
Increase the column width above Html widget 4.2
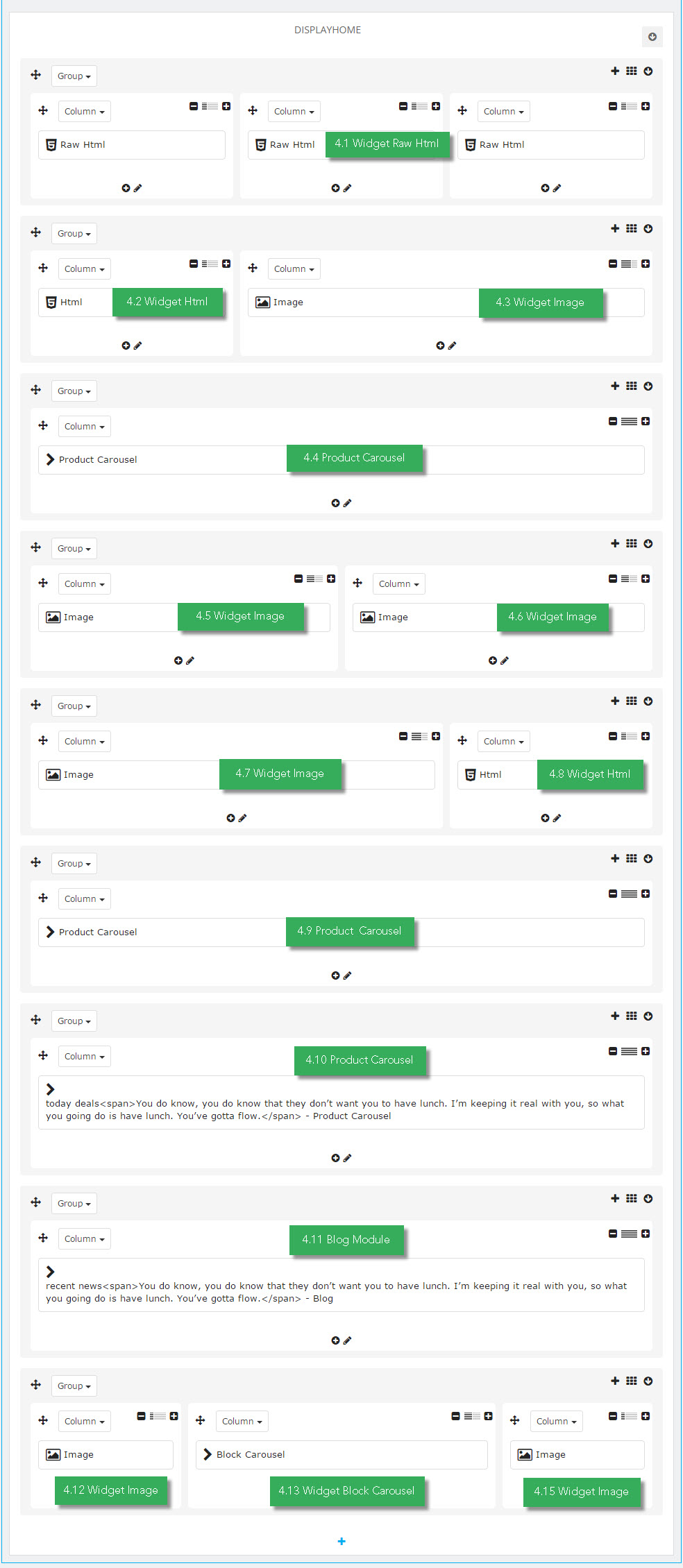coord(226,264)
